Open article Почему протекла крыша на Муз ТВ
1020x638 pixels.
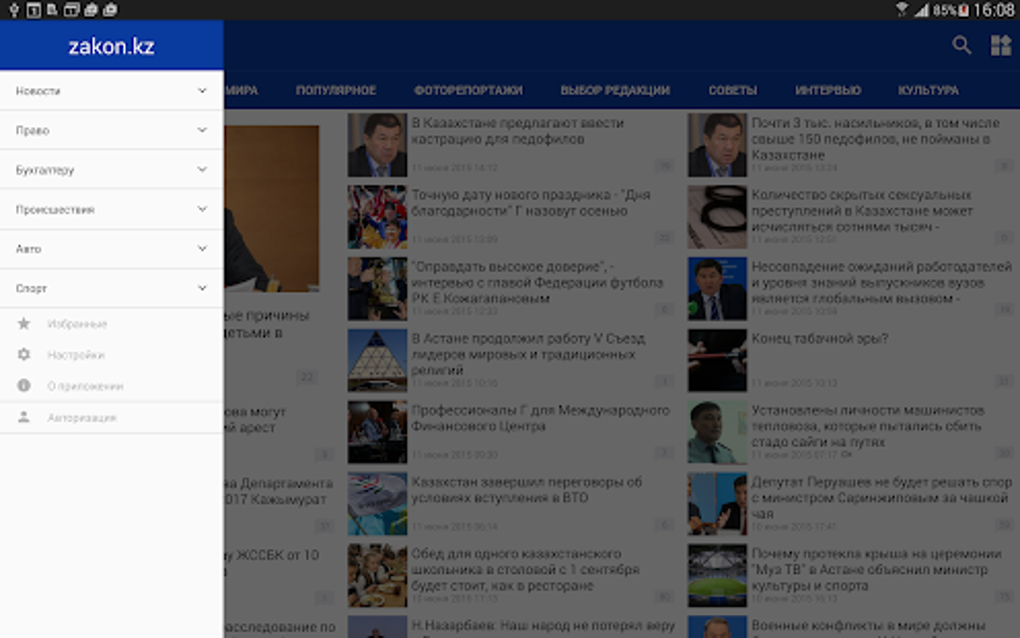877,570
